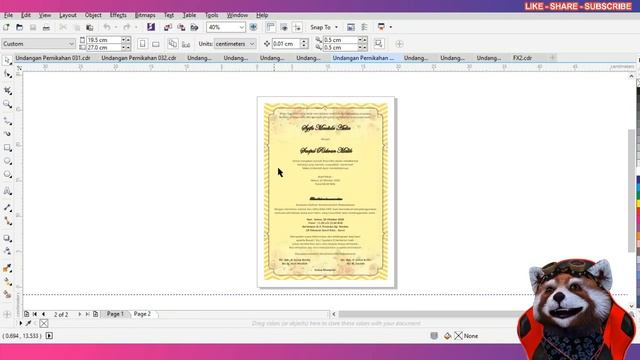Select the Connector tool
Viewport: 640px width, 360px height.
[7, 221]
